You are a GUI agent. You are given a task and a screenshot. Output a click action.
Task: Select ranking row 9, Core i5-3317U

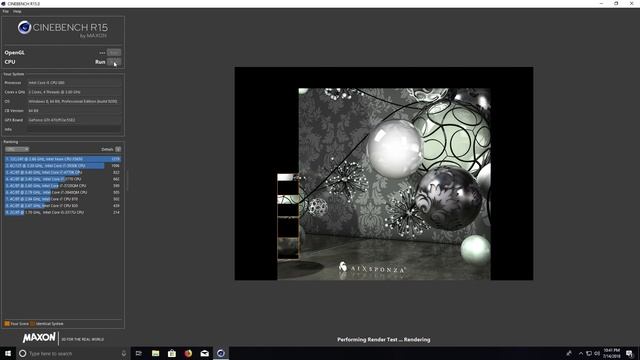63,212
